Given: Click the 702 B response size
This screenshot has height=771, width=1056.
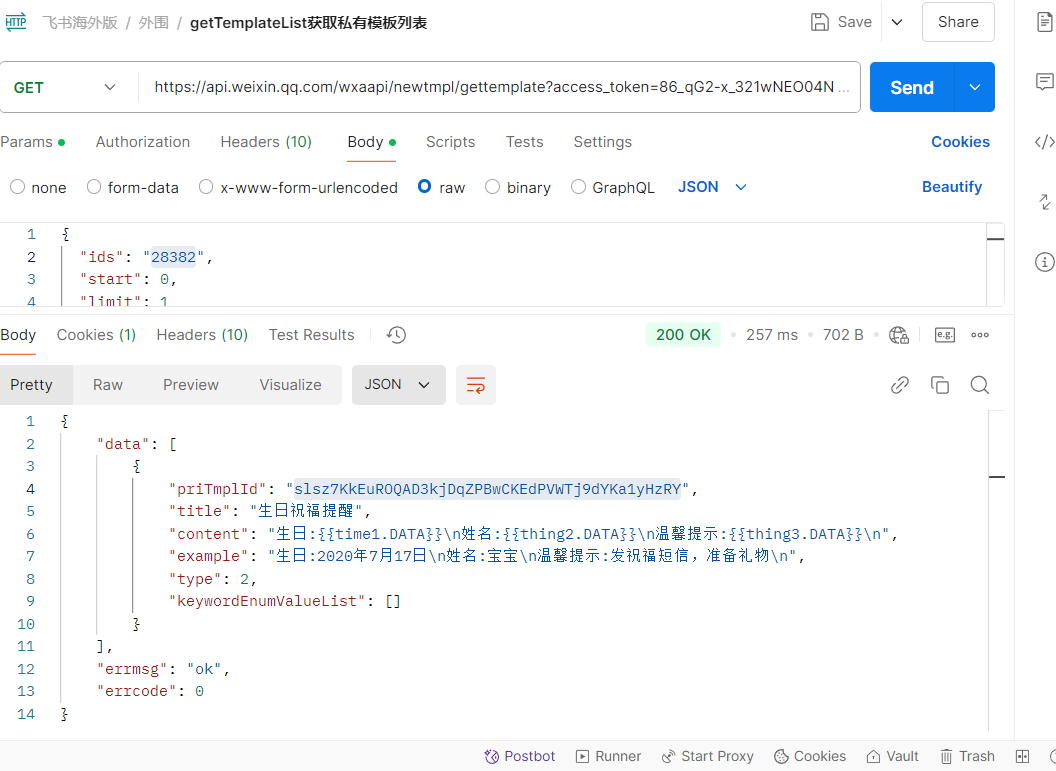Looking at the screenshot, I should (843, 335).
